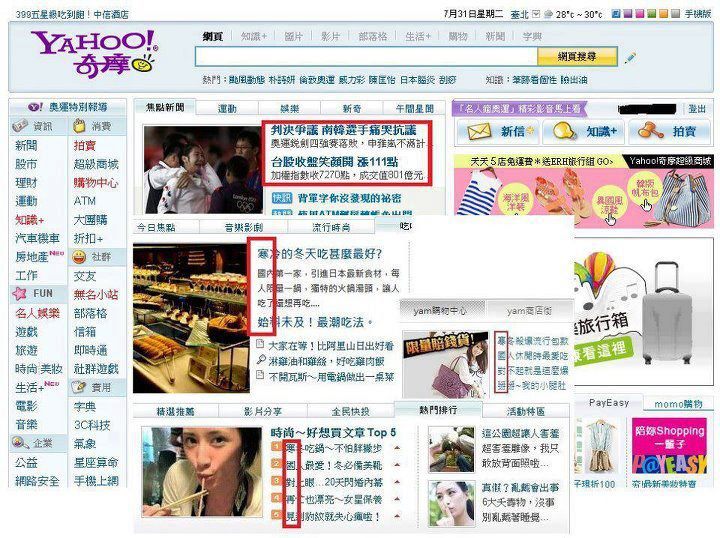Click the 知識+ lightbulb icon
The image size is (720, 538).
[x=564, y=131]
